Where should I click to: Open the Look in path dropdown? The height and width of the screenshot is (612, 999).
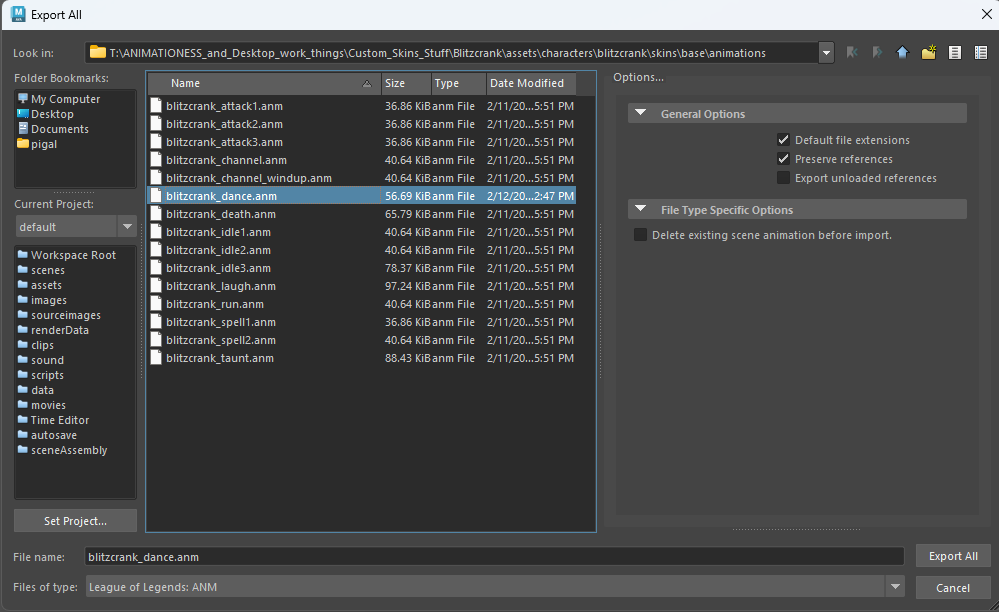(825, 53)
